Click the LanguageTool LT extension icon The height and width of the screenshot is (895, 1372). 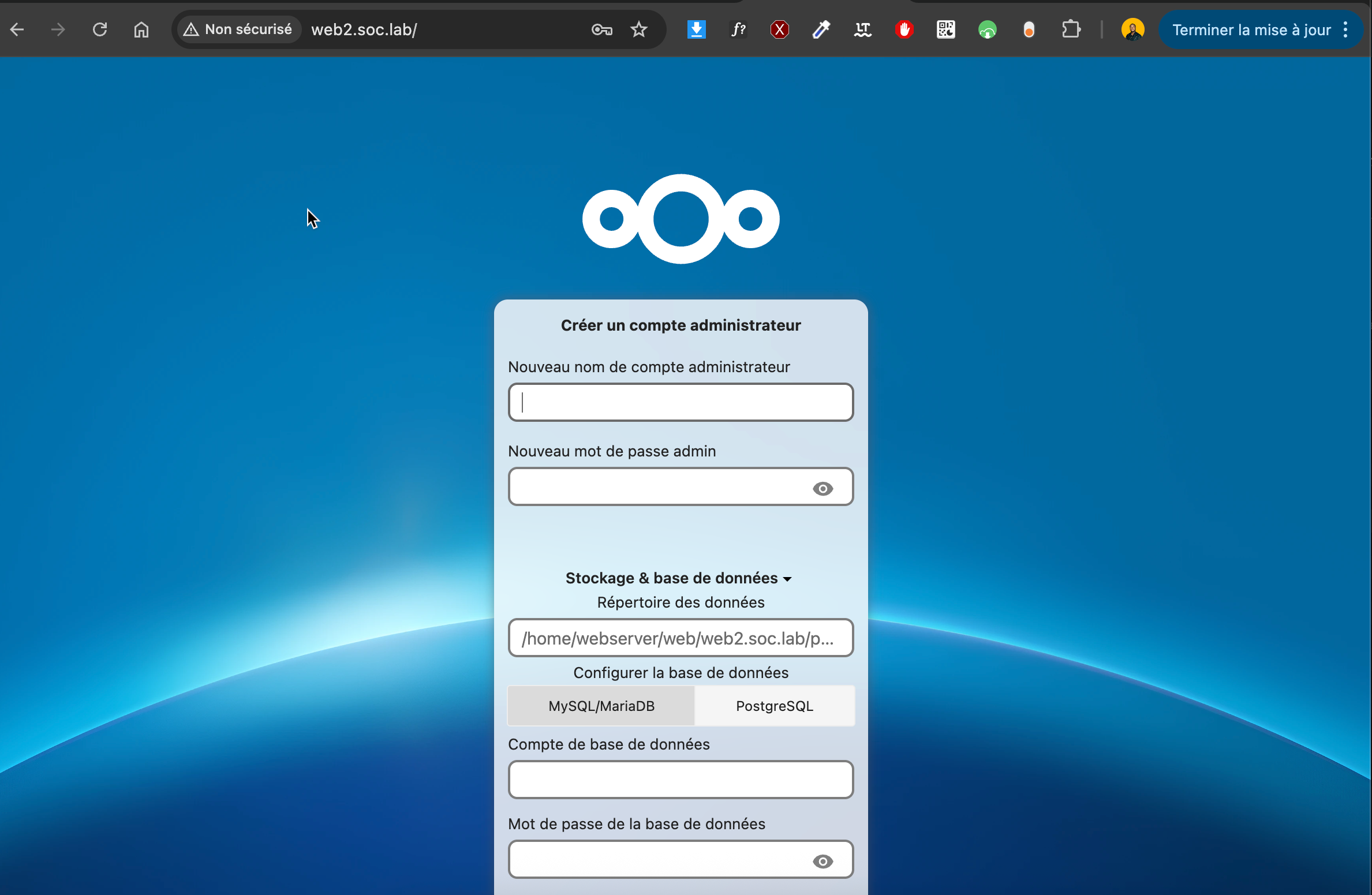862,29
